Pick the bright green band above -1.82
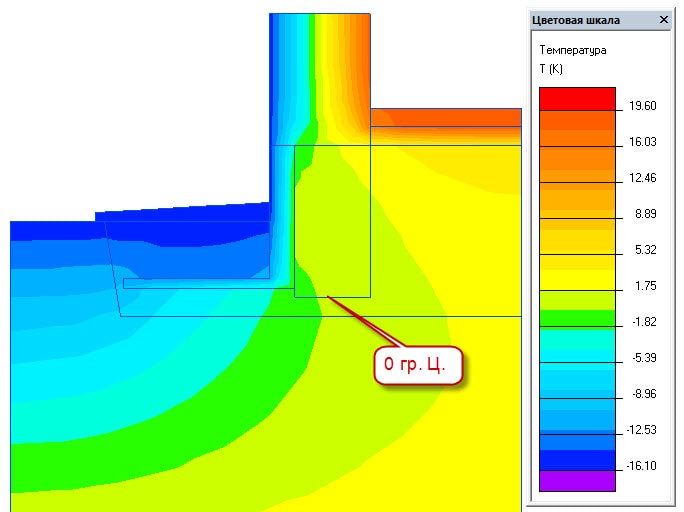The image size is (684, 512). tap(577, 318)
